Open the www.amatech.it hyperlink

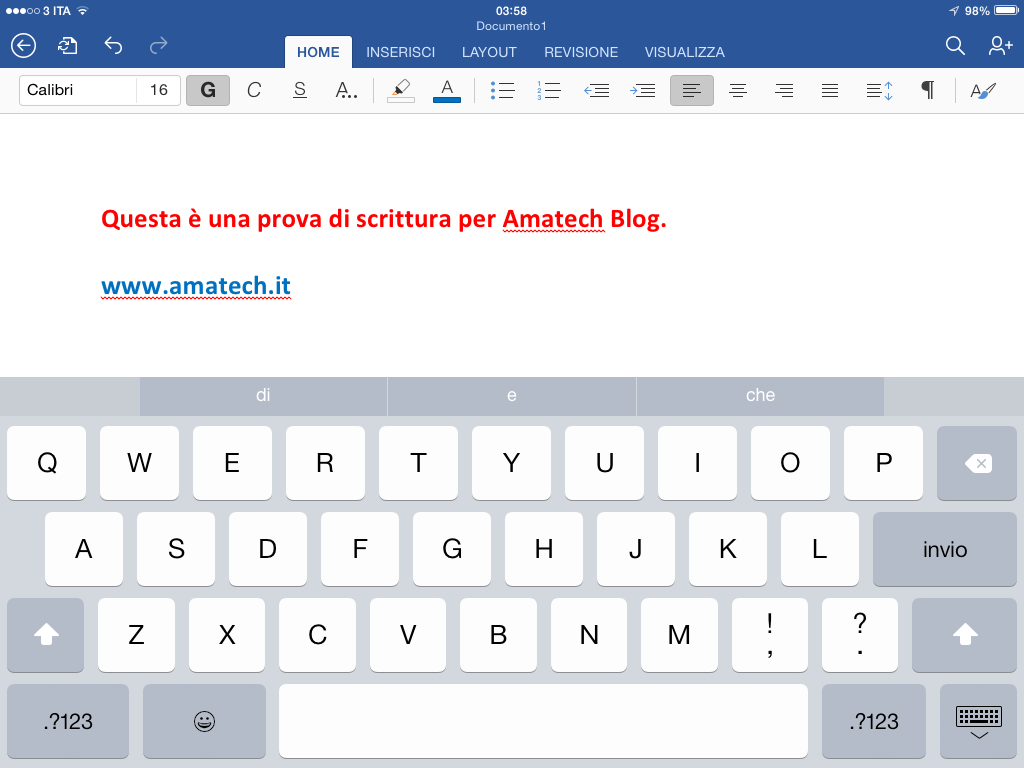(x=196, y=285)
